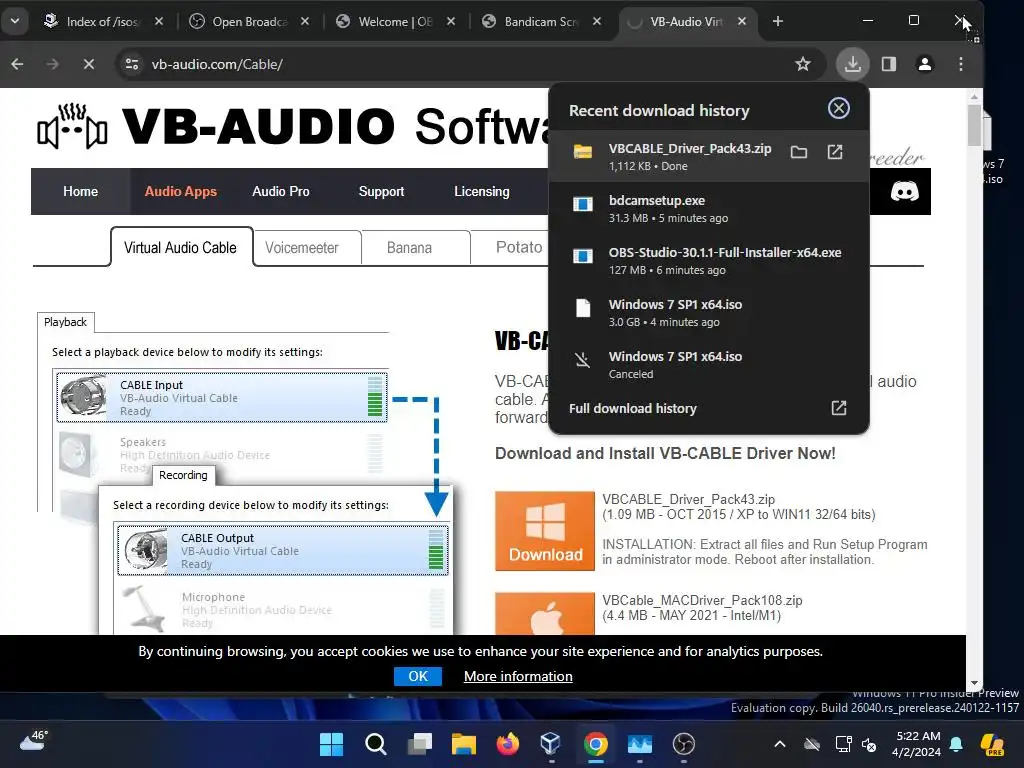Open Task View in taskbar
The image size is (1024, 768).
[420, 744]
